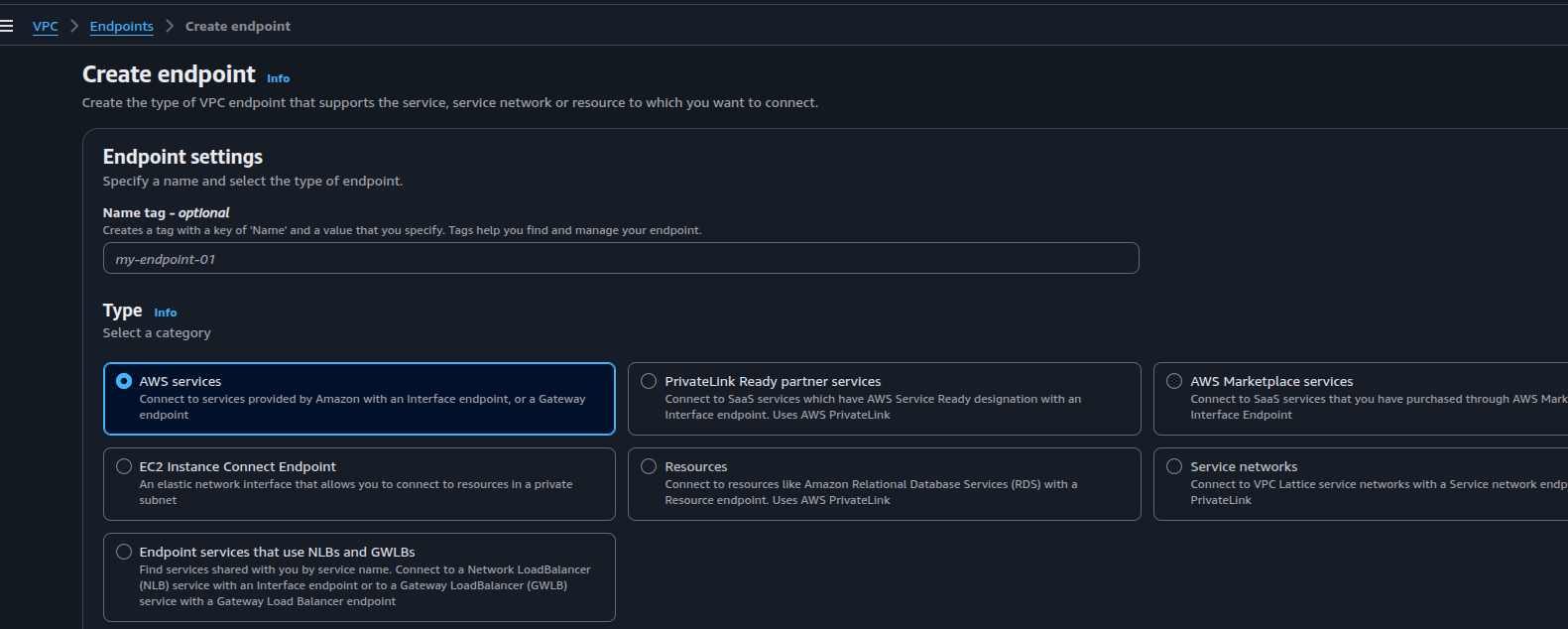Choose PrivateLink Ready partner services option

(x=649, y=381)
